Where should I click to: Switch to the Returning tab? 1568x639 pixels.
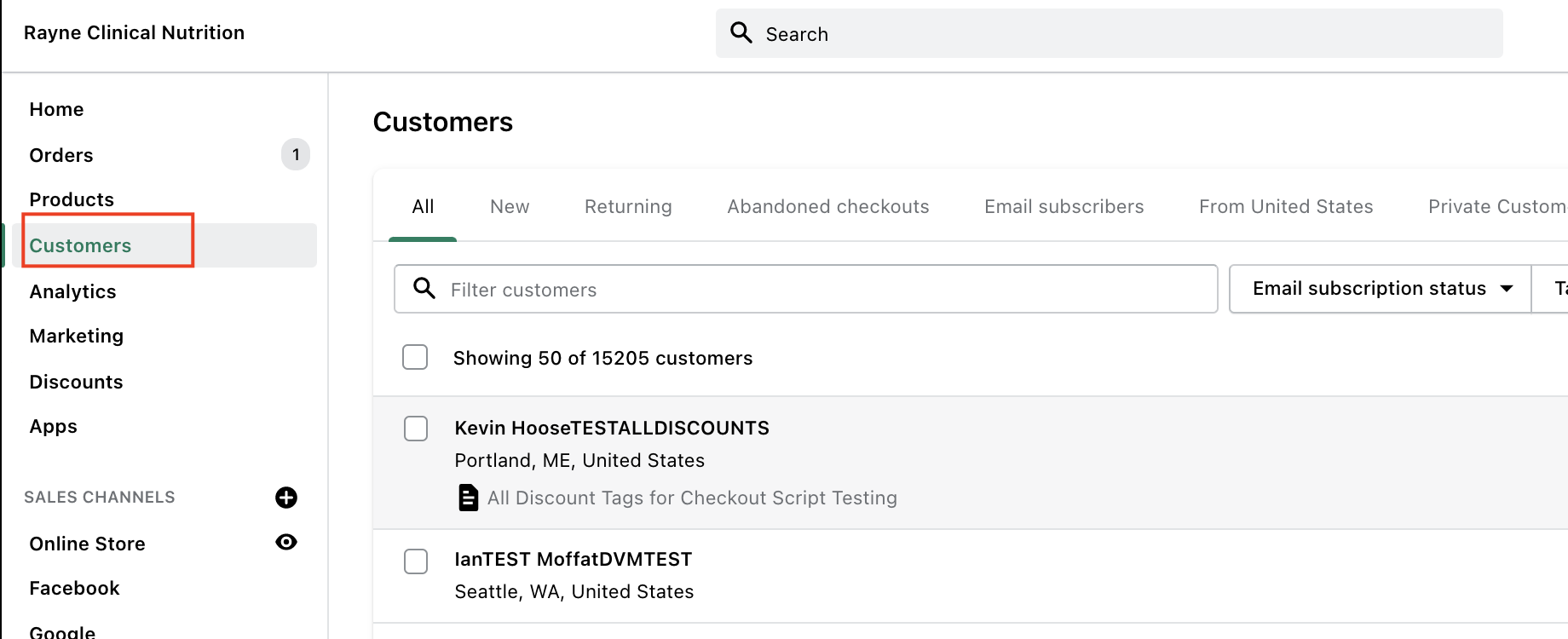point(628,206)
